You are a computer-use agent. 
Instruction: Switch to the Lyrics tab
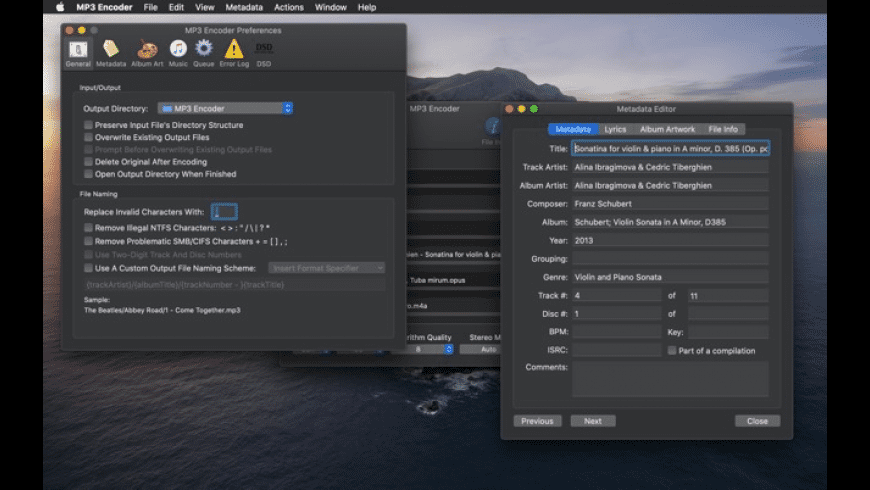[x=615, y=129]
